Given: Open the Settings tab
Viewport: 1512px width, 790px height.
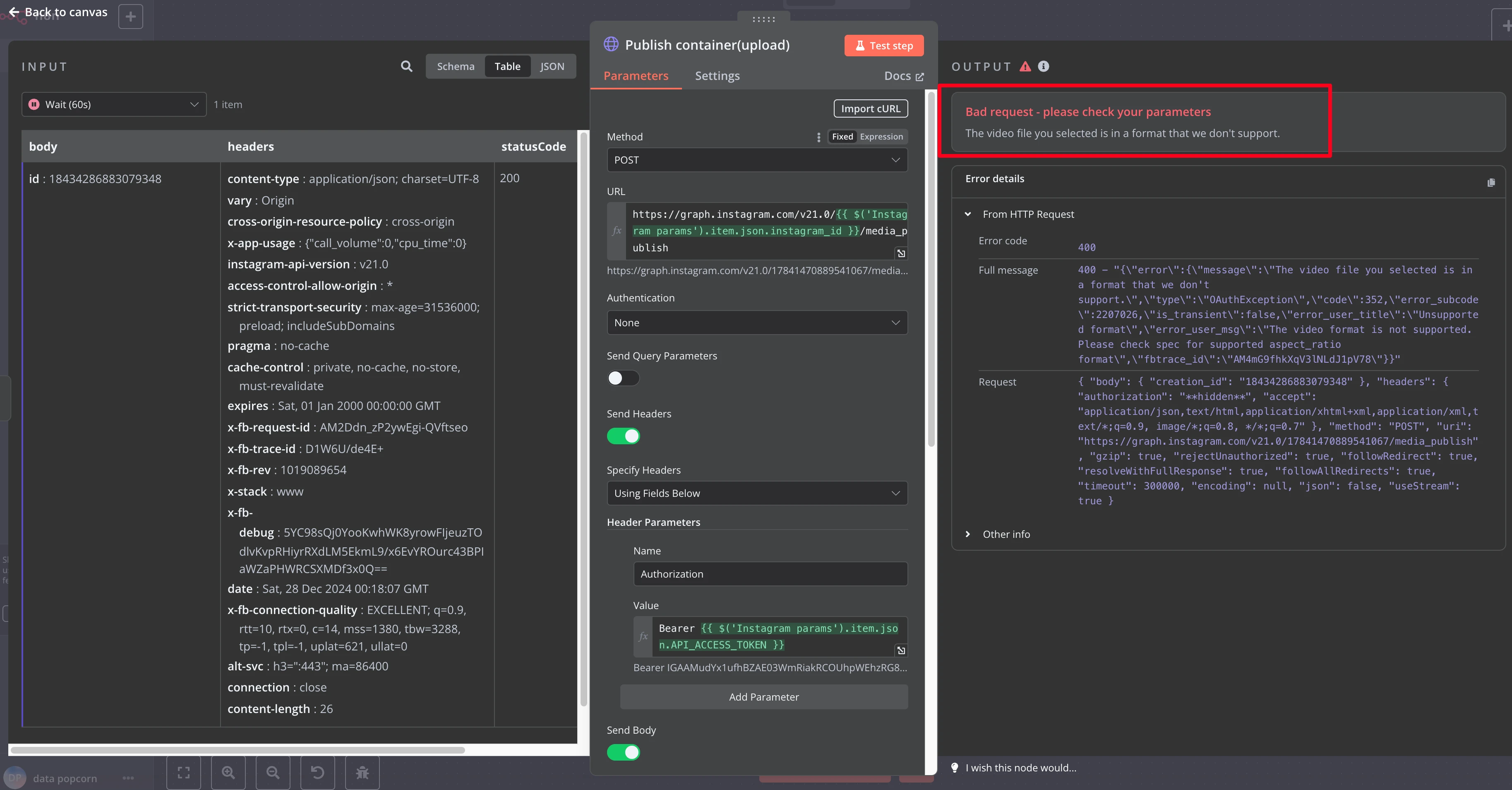Looking at the screenshot, I should [717, 76].
